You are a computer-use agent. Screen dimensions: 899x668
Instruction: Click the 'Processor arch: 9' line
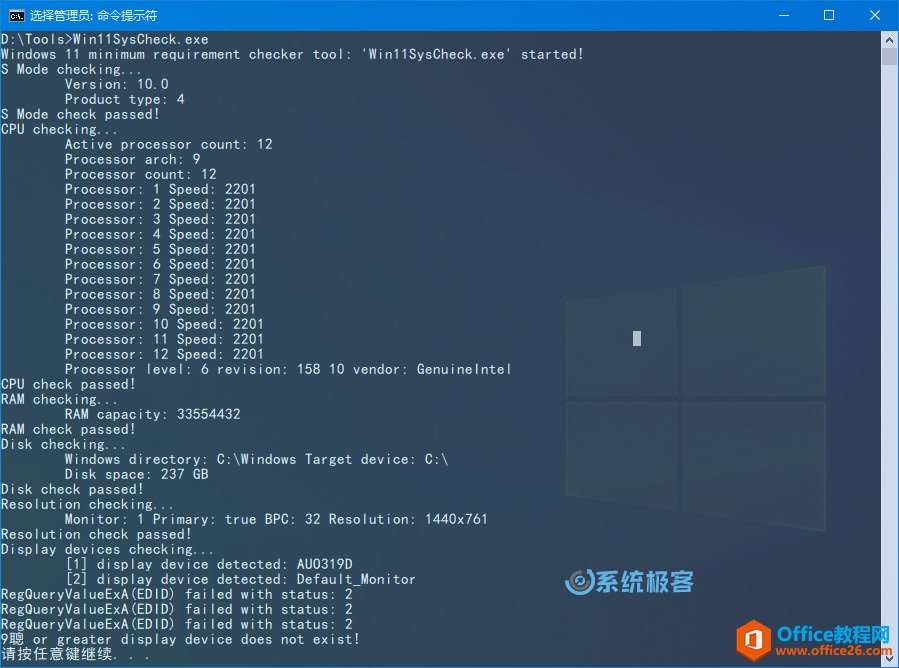tap(132, 159)
